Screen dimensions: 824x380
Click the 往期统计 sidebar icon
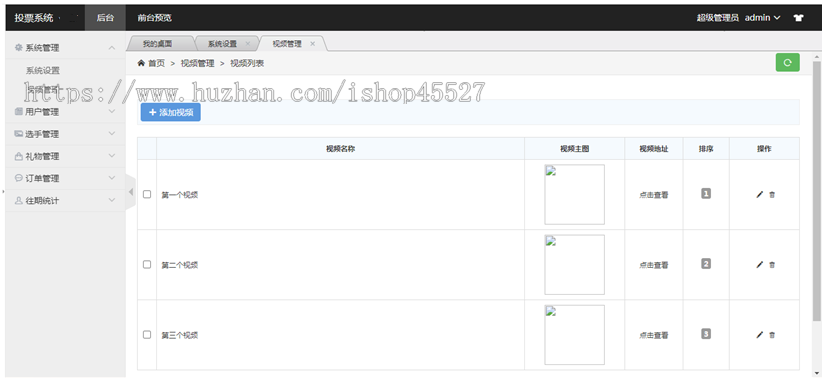19,200
